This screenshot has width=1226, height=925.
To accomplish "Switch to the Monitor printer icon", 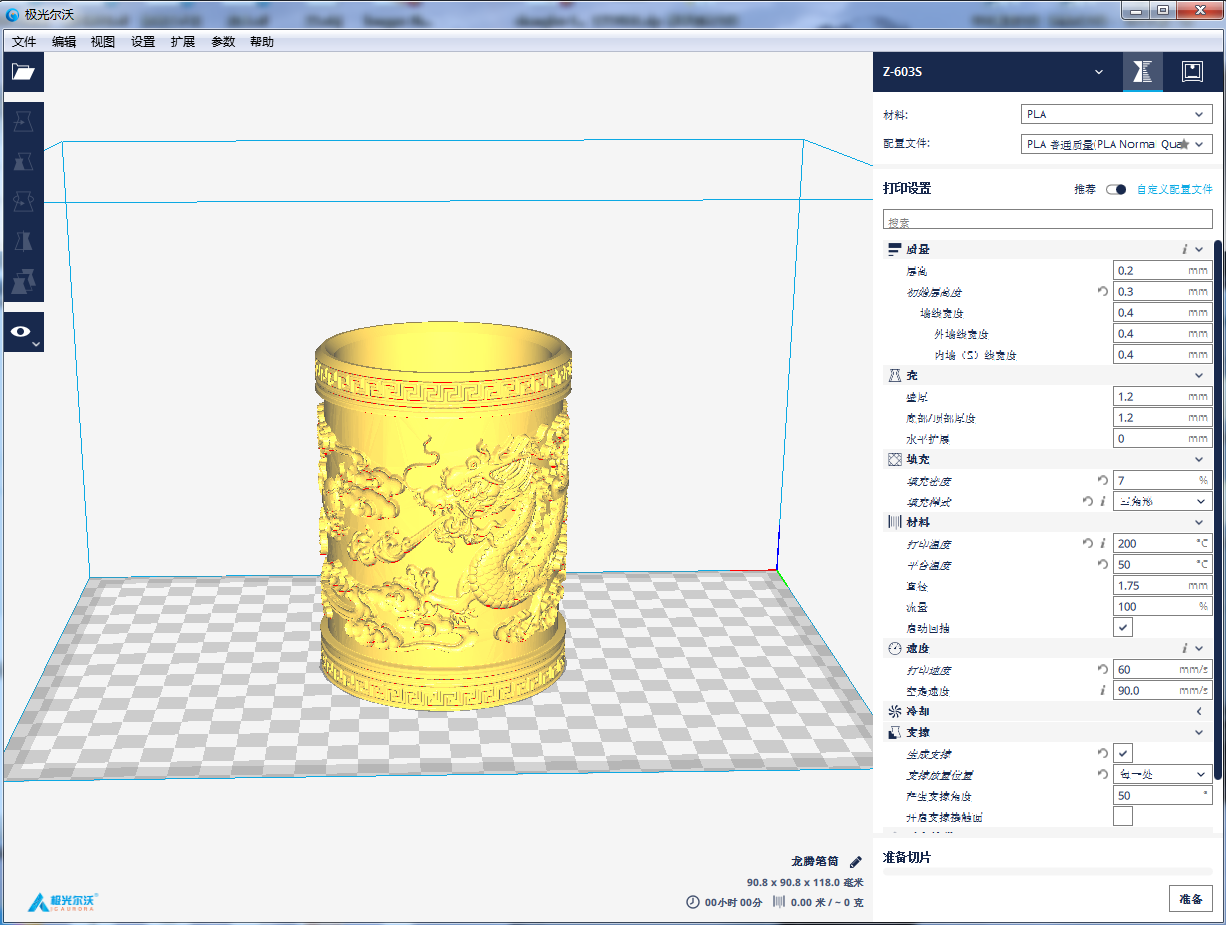I will [1191, 71].
